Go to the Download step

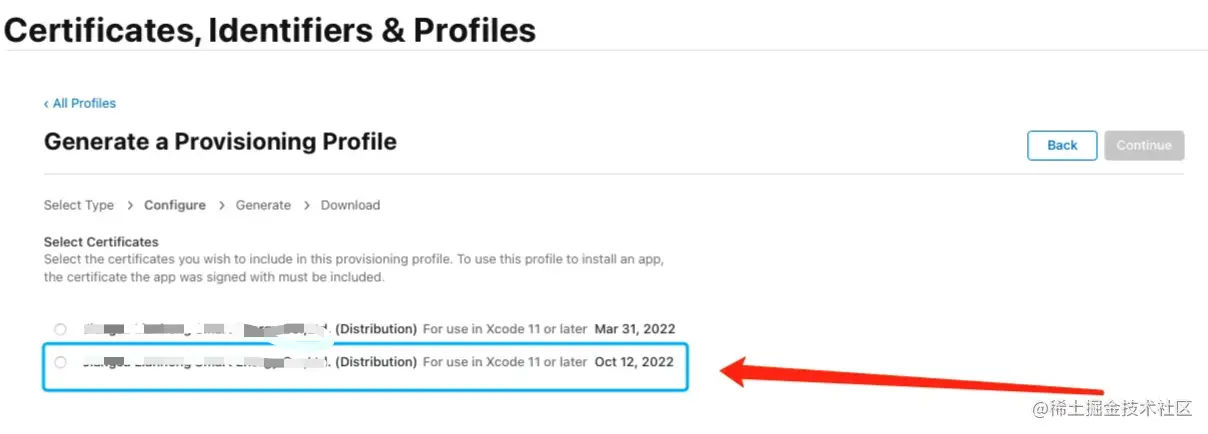350,205
